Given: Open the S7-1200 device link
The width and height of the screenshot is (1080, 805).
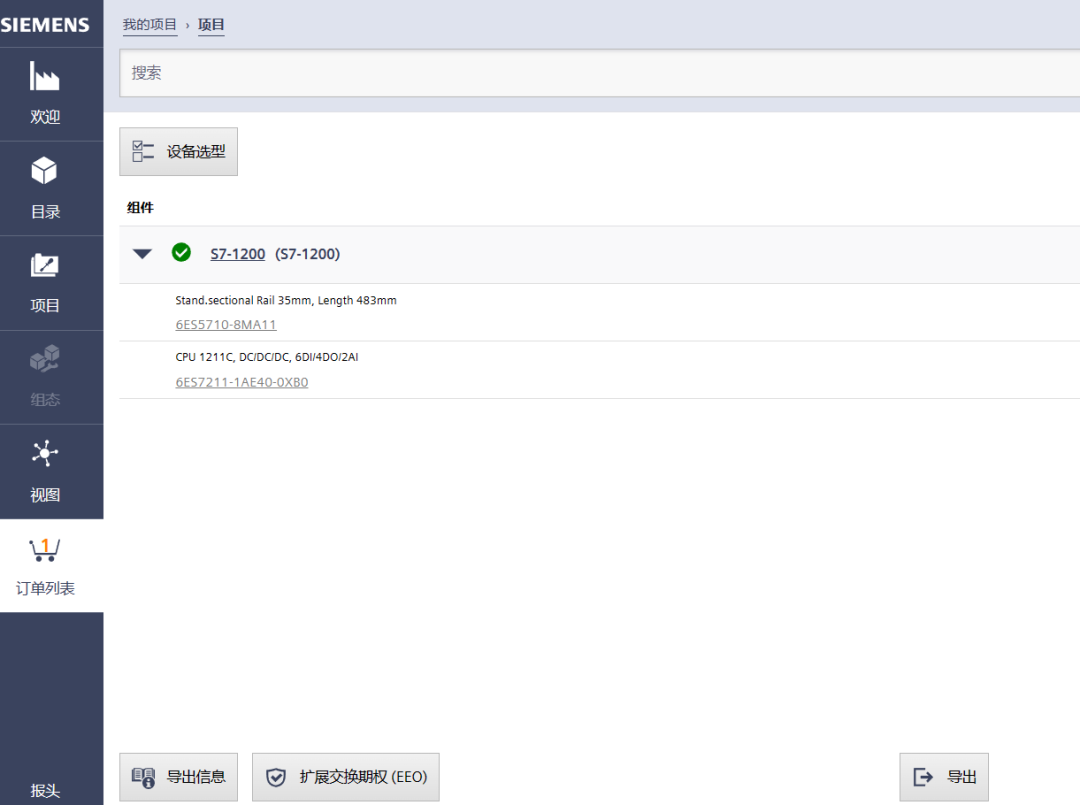Looking at the screenshot, I should [237, 254].
